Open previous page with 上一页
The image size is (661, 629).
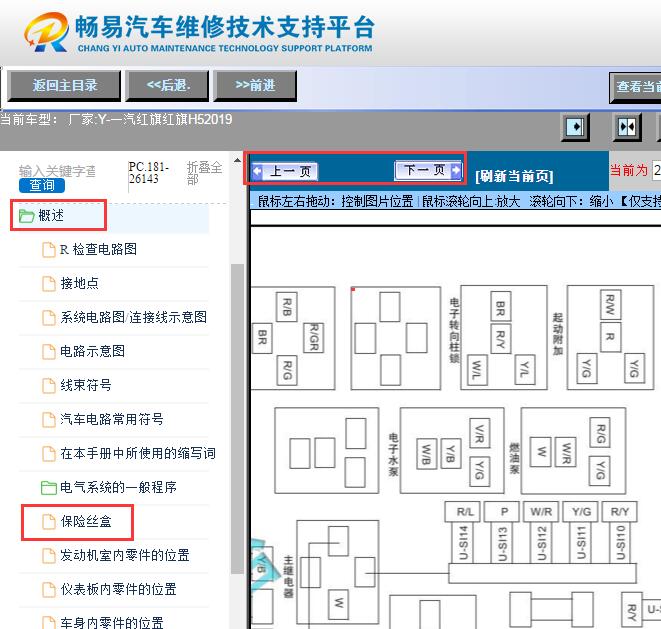[x=285, y=172]
